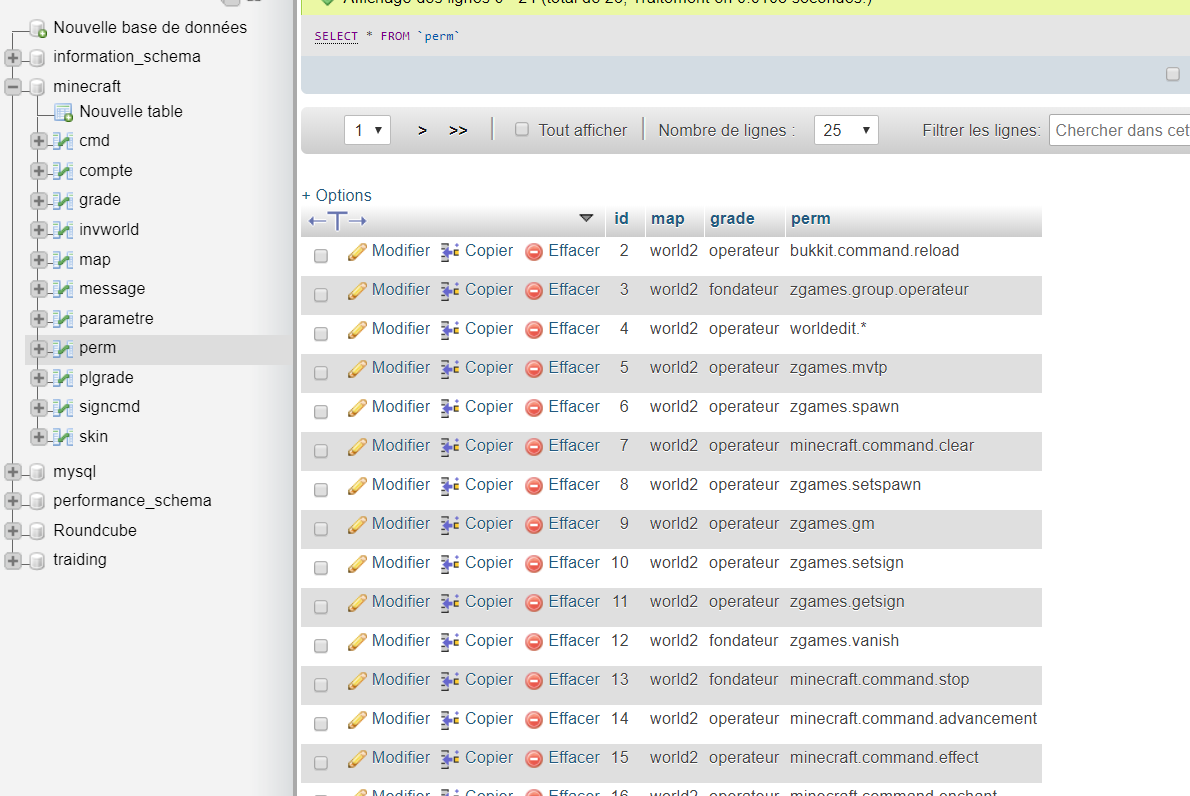This screenshot has width=1190, height=796.
Task: Enable the Tout afficher checkbox
Action: tap(521, 130)
